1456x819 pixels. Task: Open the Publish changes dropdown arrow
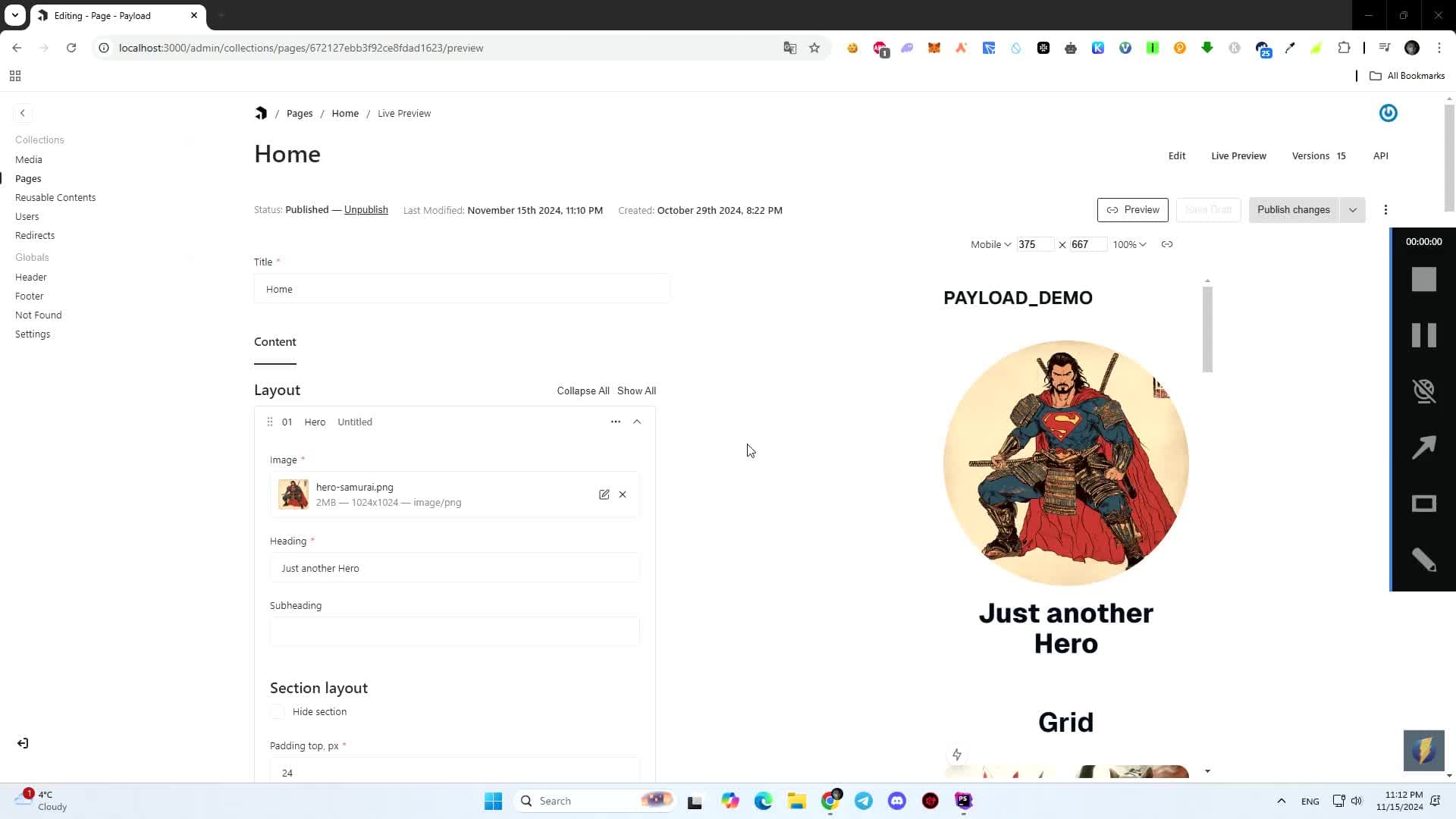[1352, 210]
